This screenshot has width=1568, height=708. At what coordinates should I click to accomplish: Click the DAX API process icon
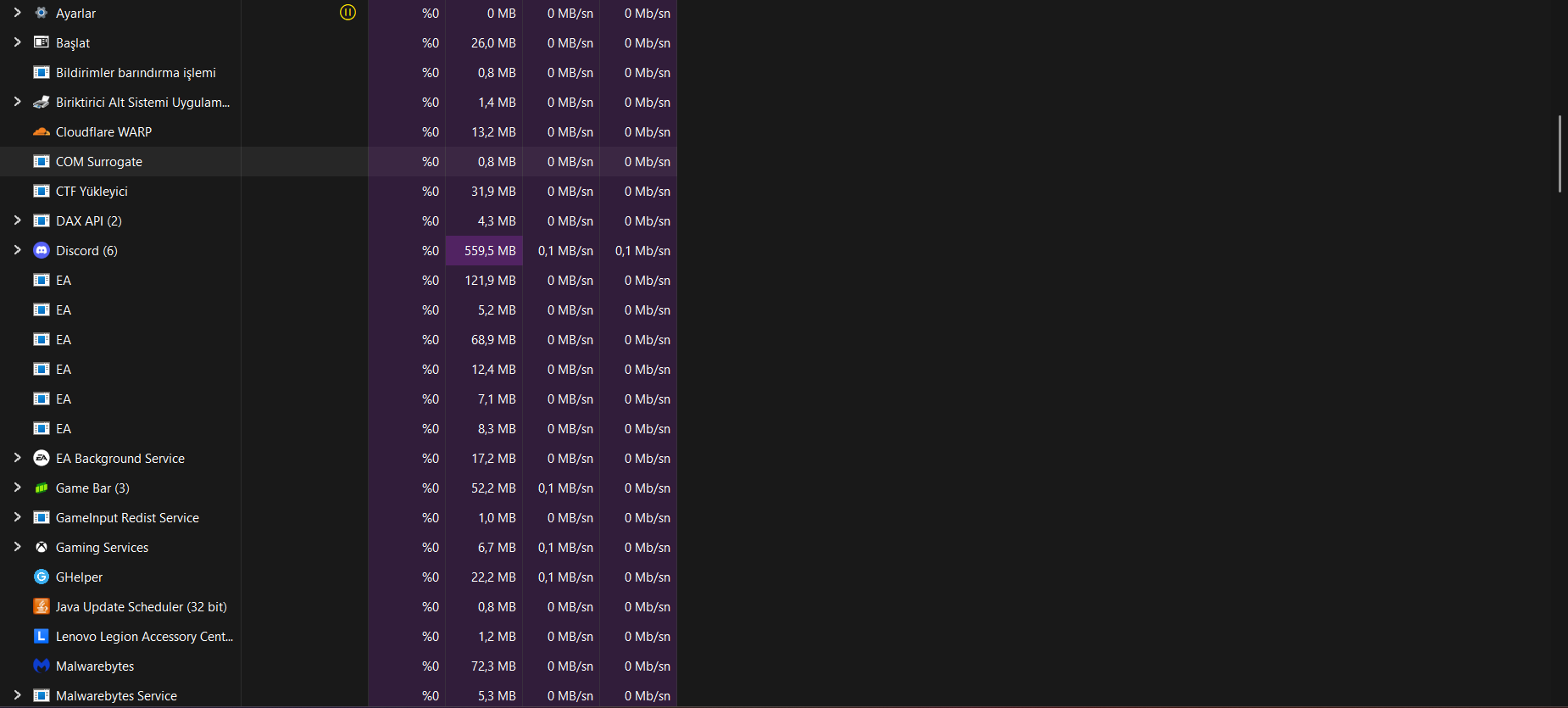point(41,220)
